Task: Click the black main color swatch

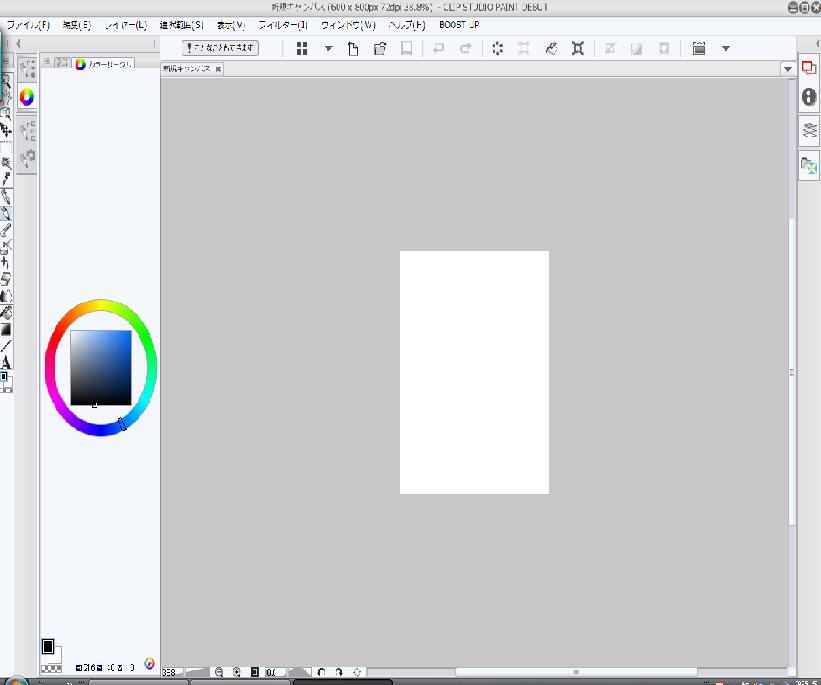Action: 47,646
